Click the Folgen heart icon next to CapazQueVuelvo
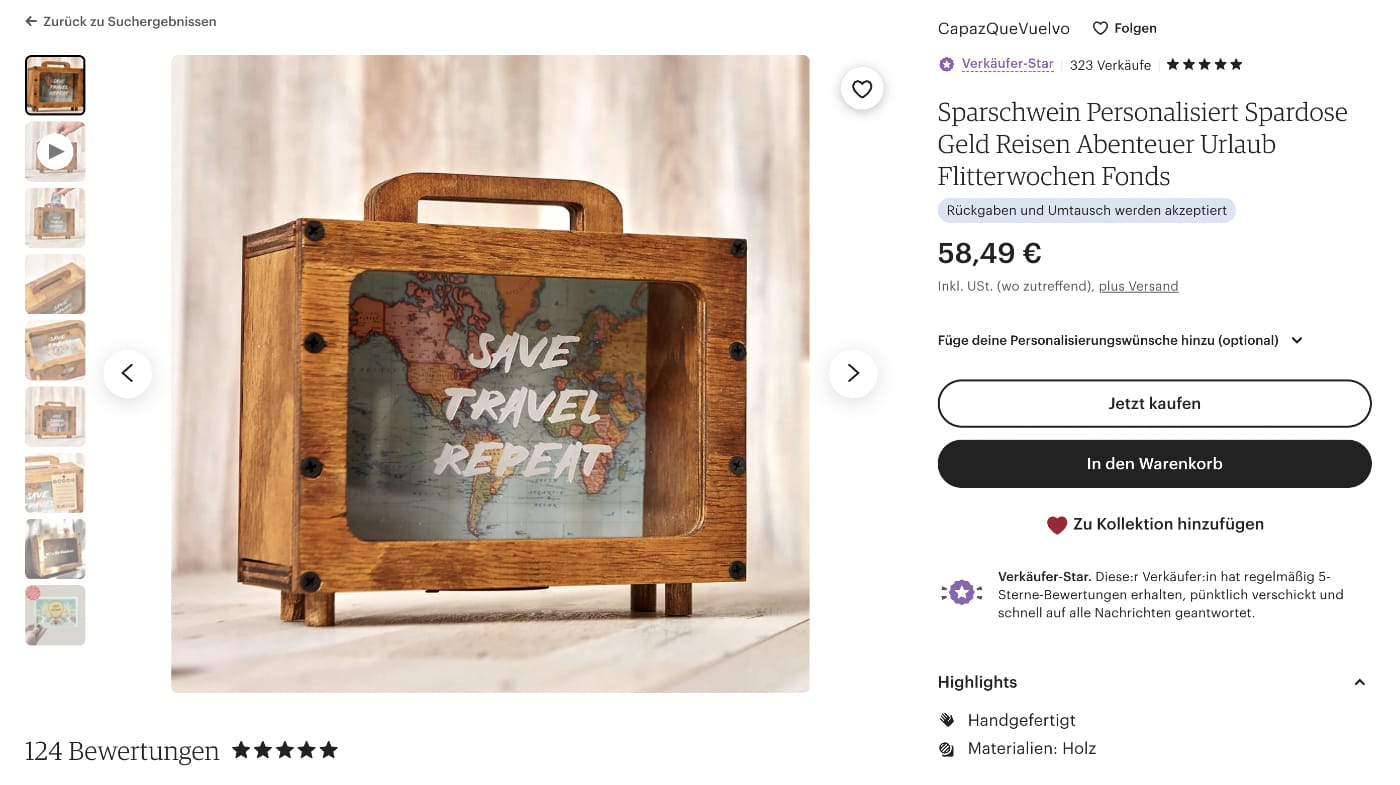 [x=1100, y=28]
